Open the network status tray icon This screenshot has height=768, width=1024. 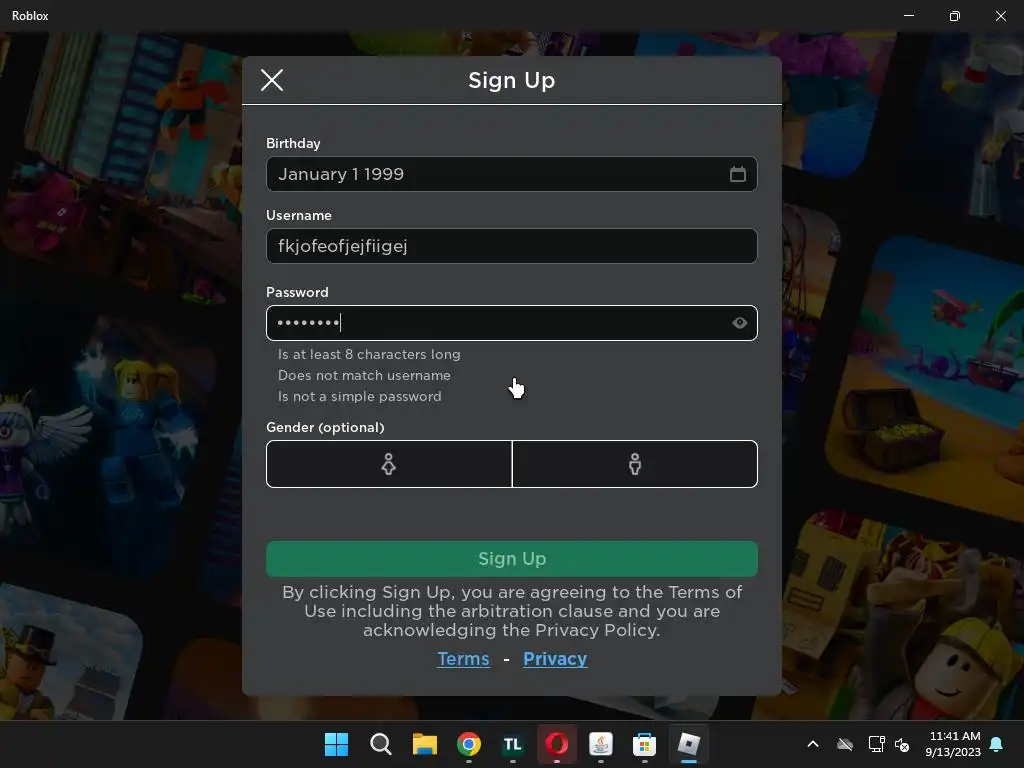pyautogui.click(x=875, y=744)
